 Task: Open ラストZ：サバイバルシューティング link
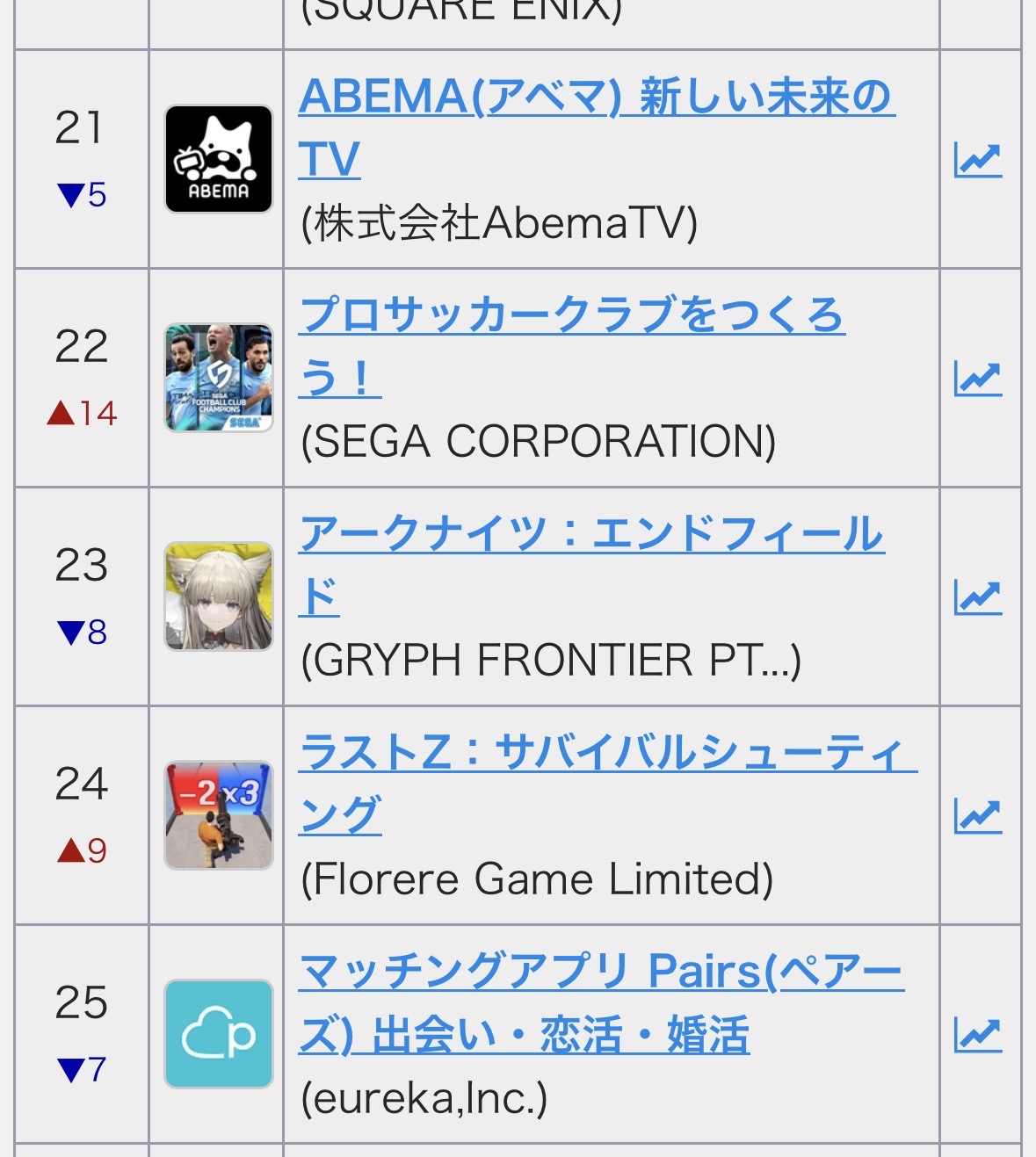tap(606, 753)
